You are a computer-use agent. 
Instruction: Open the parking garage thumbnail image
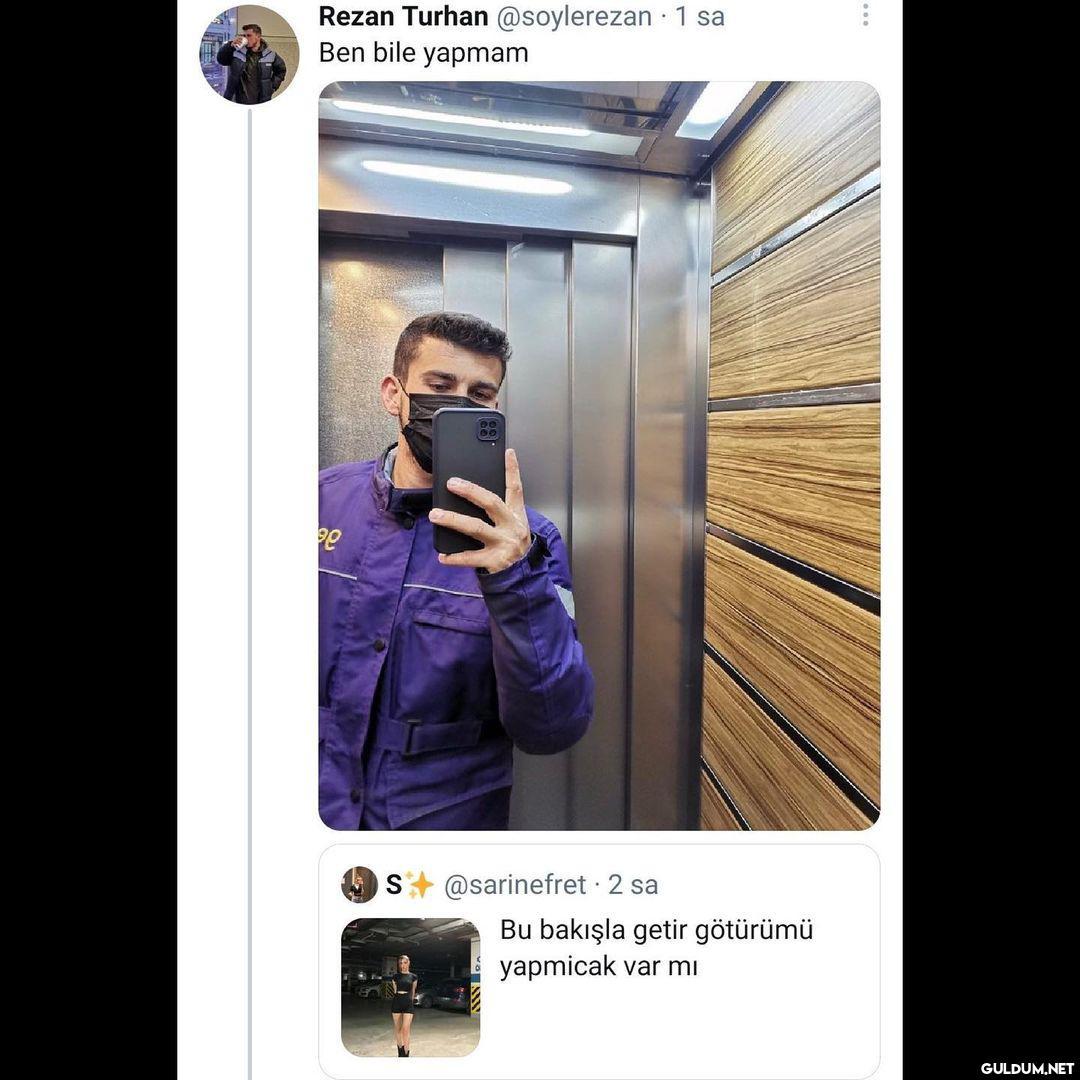coord(410,987)
